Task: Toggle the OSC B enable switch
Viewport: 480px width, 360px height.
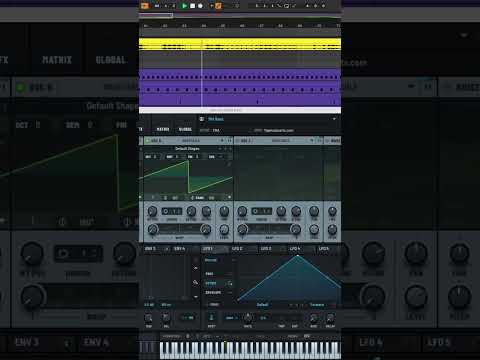Action: (238, 141)
